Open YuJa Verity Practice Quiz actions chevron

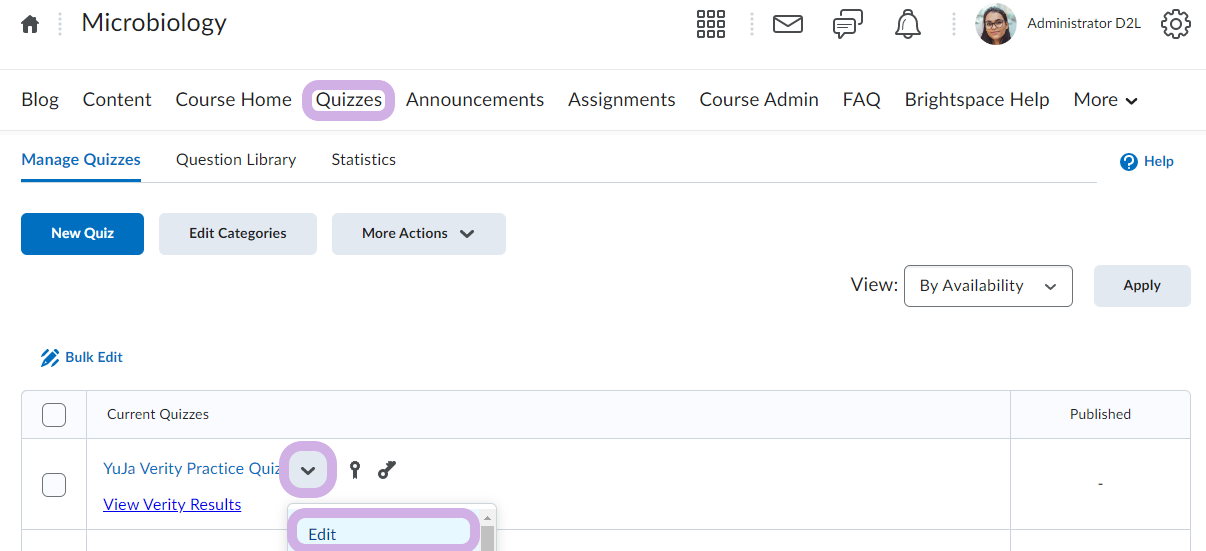[308, 470]
